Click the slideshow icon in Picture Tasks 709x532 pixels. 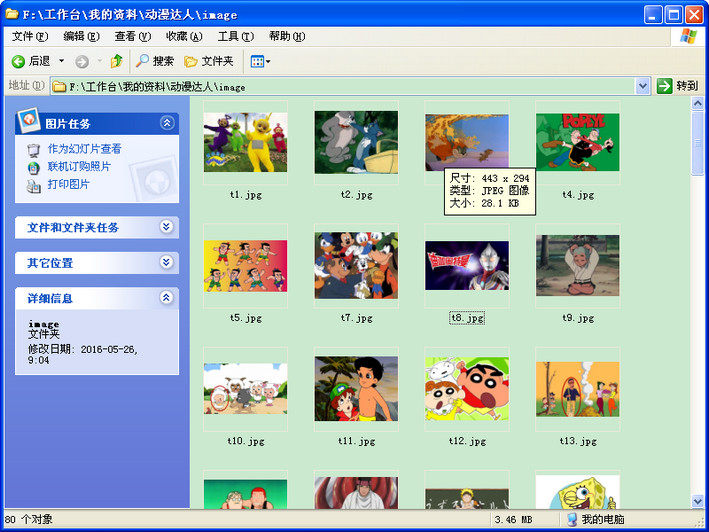(33, 150)
